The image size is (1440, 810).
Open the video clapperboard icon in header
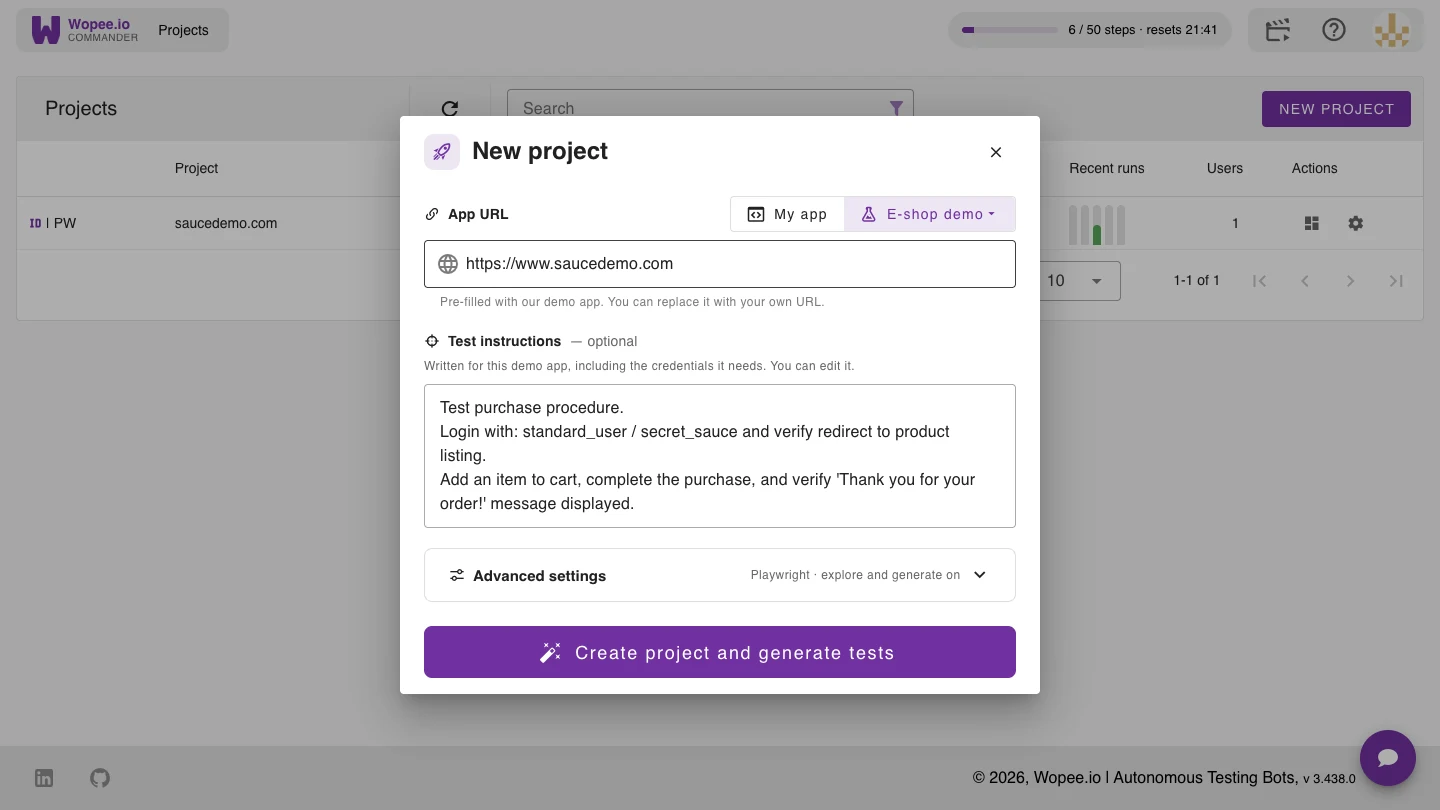click(1278, 30)
